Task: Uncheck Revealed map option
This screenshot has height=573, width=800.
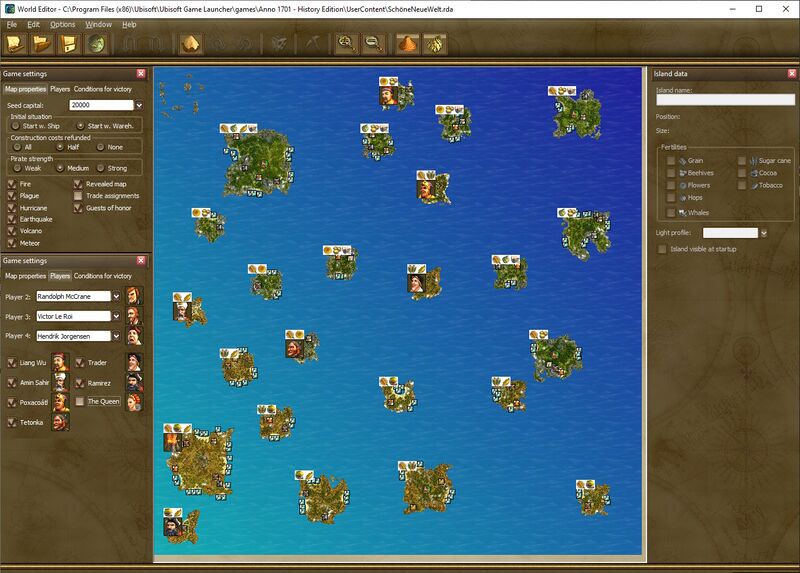Action: point(78,184)
